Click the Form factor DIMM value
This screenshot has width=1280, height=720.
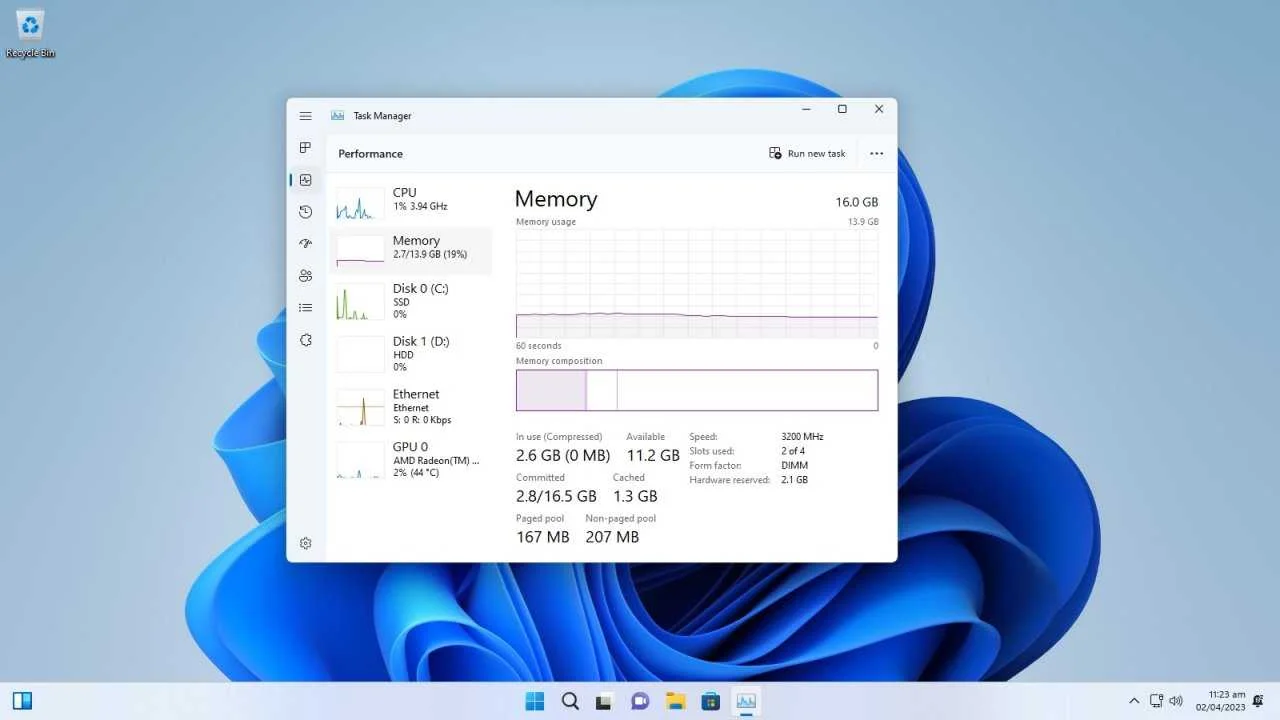(794, 465)
